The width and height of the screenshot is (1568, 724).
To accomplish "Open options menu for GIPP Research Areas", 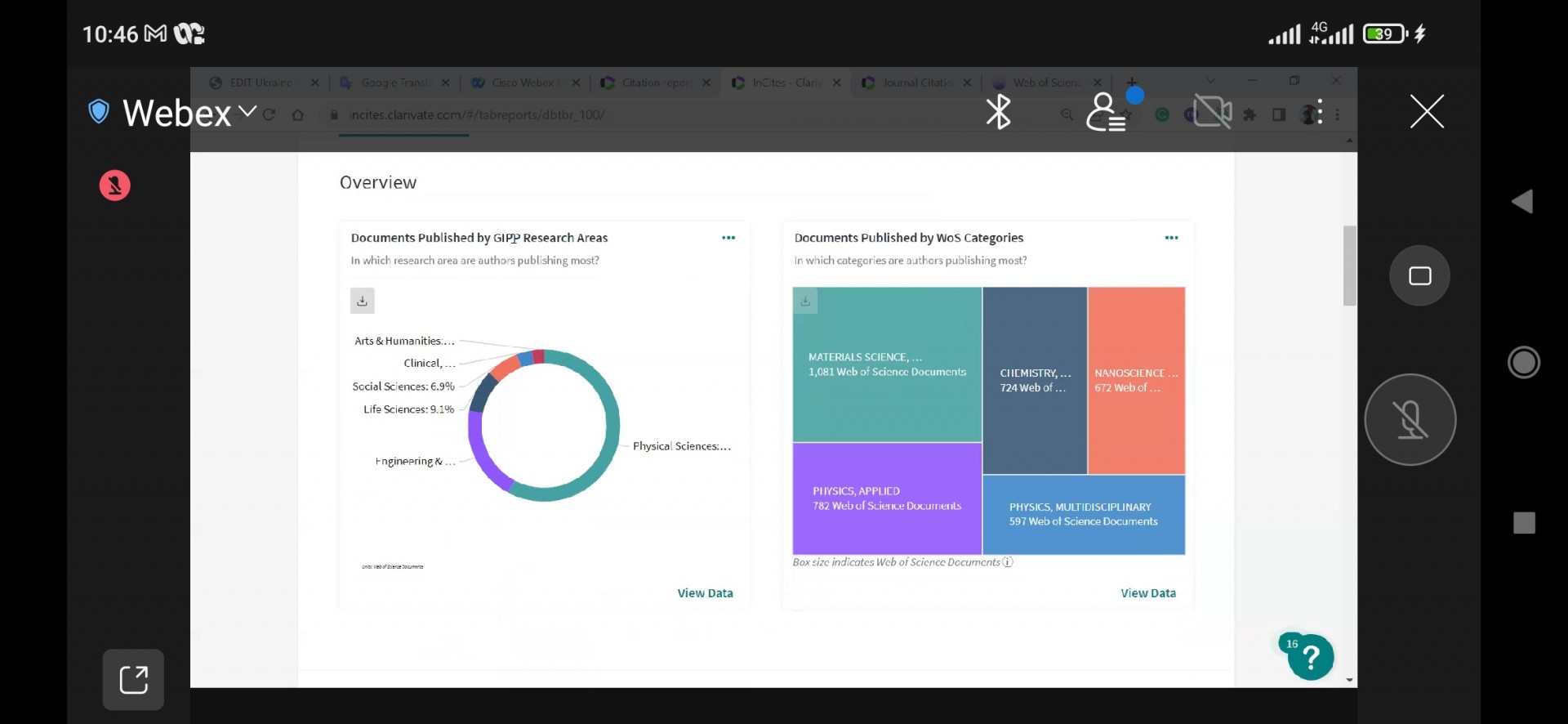I will tap(728, 238).
